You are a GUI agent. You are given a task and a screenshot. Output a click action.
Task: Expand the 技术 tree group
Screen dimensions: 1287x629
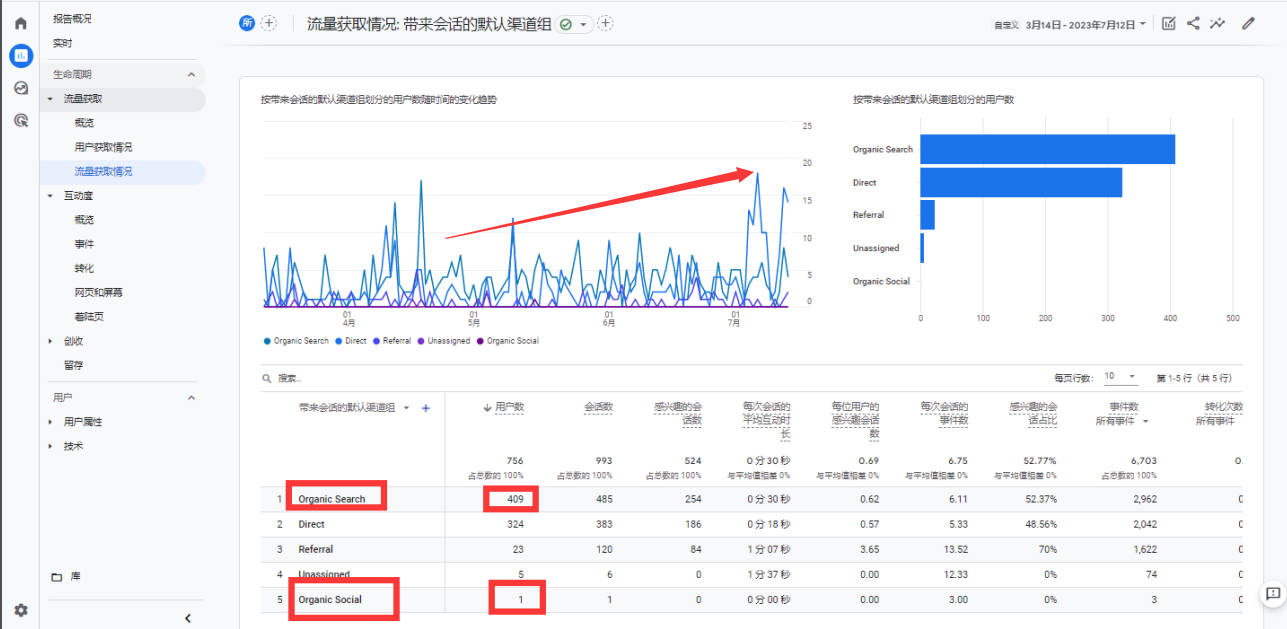click(50, 446)
